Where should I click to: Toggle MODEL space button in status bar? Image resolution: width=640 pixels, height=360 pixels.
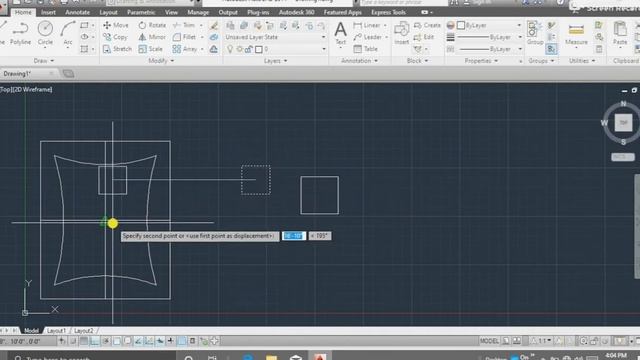489,341
